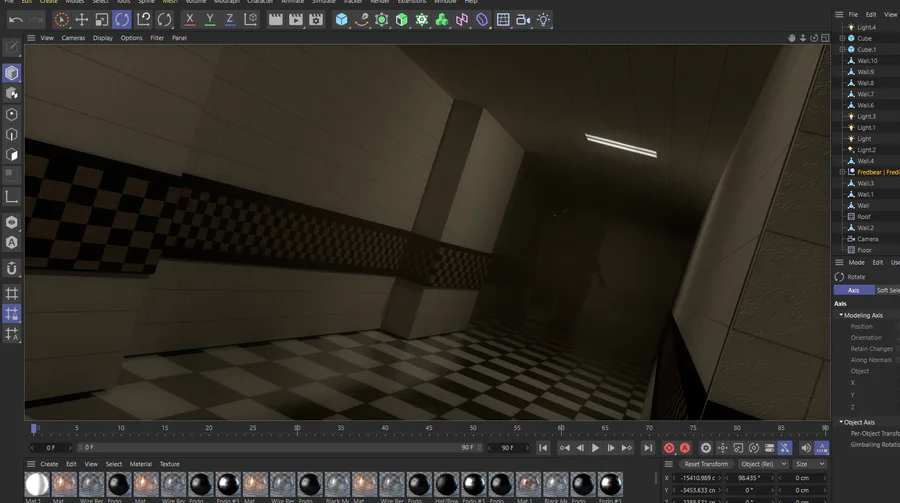Expand the Cube object hierarchy
The height and width of the screenshot is (503, 900).
click(843, 38)
